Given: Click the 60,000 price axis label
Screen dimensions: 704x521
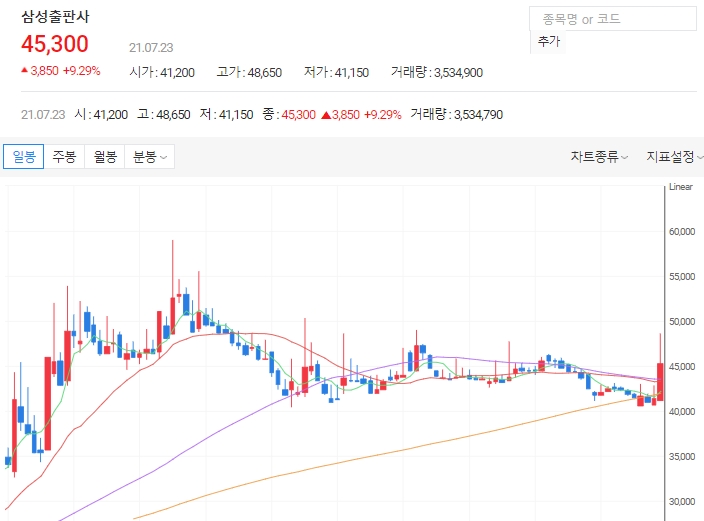Looking at the screenshot, I should 682,232.
